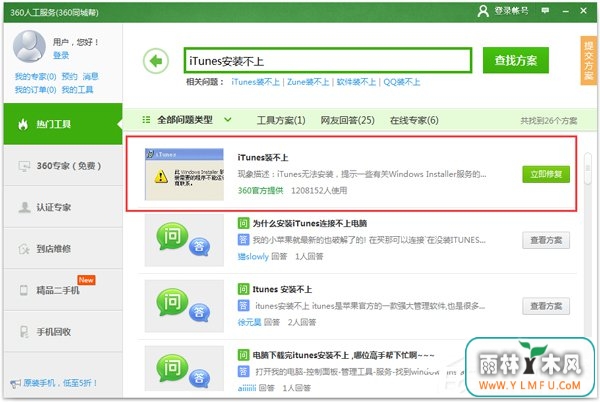Click related question QQ装不上 link

click(x=402, y=82)
